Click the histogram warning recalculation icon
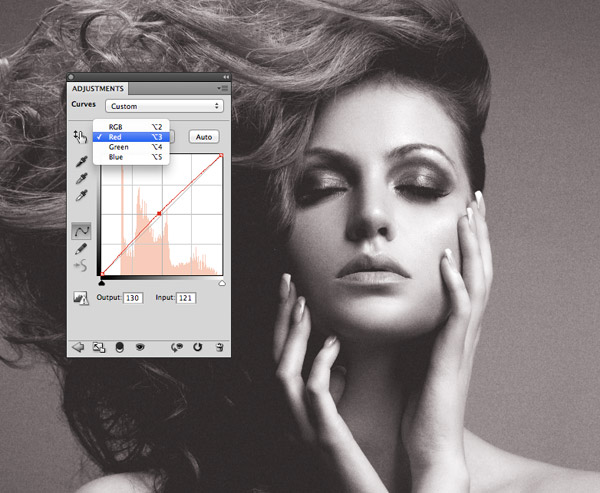 (81, 298)
